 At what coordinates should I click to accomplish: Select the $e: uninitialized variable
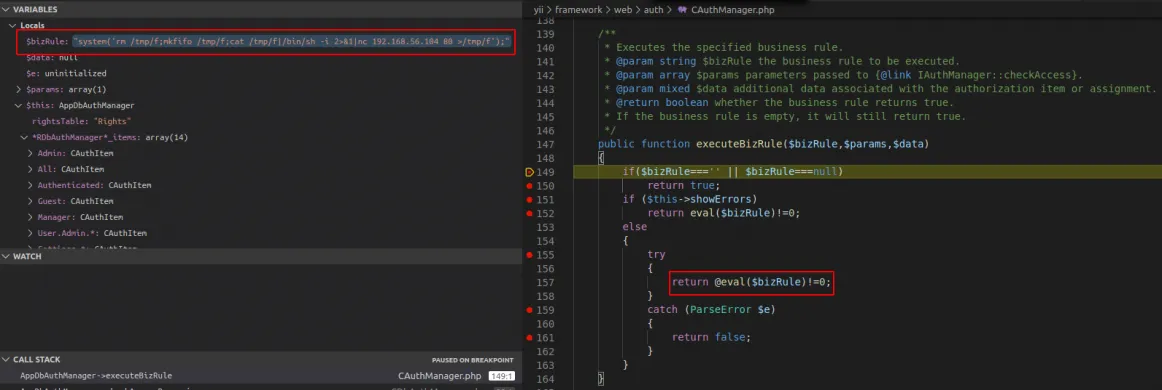click(66, 73)
